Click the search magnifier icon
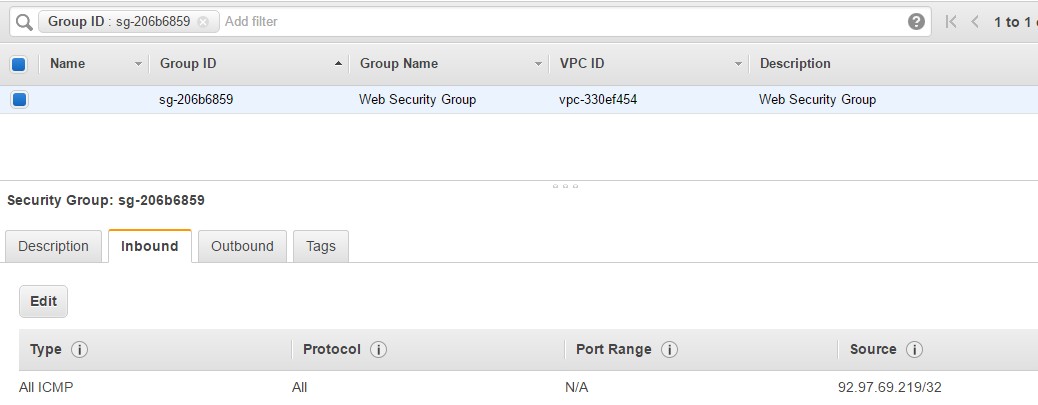This screenshot has height=405, width=1038. (24, 22)
